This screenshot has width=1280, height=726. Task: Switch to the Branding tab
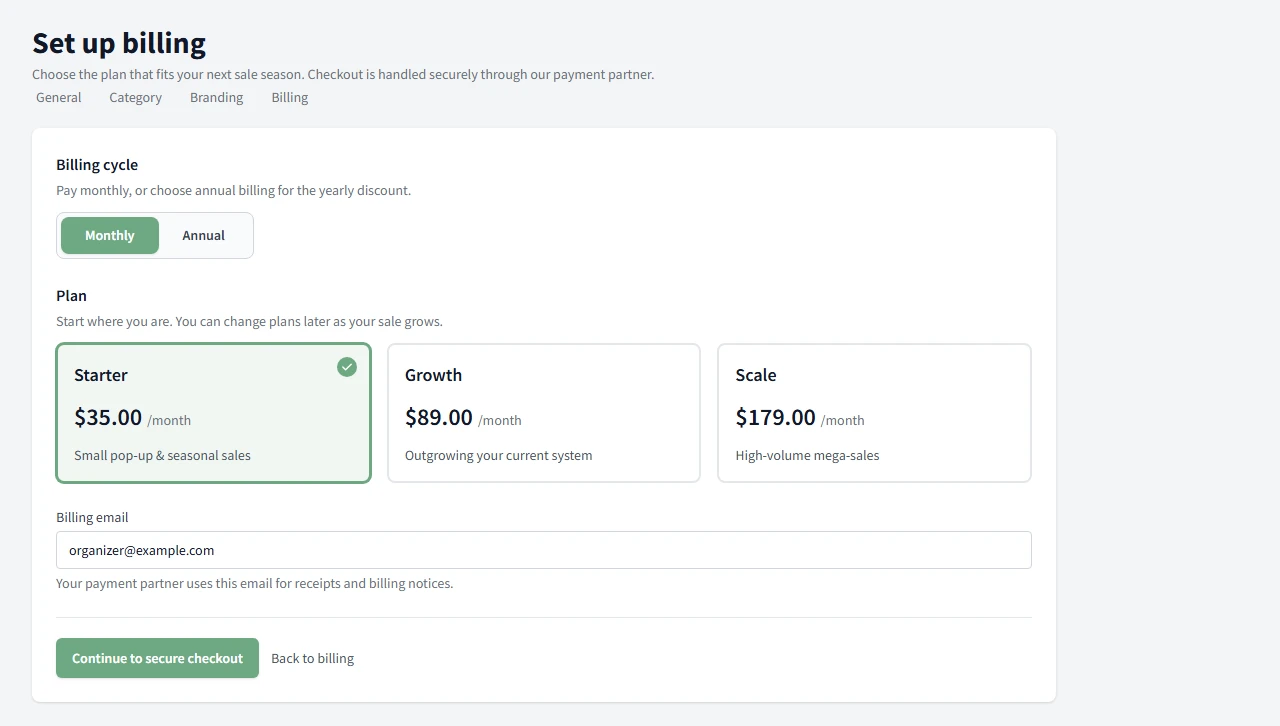[x=217, y=98]
